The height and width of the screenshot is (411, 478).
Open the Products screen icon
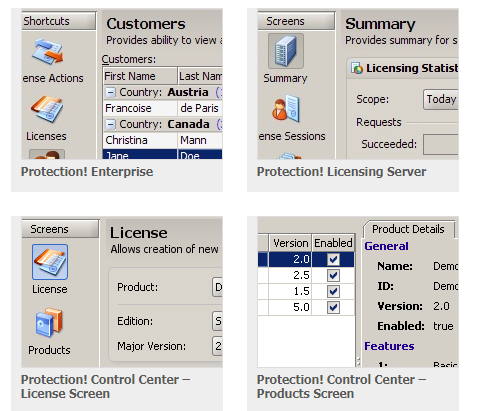[x=49, y=322]
